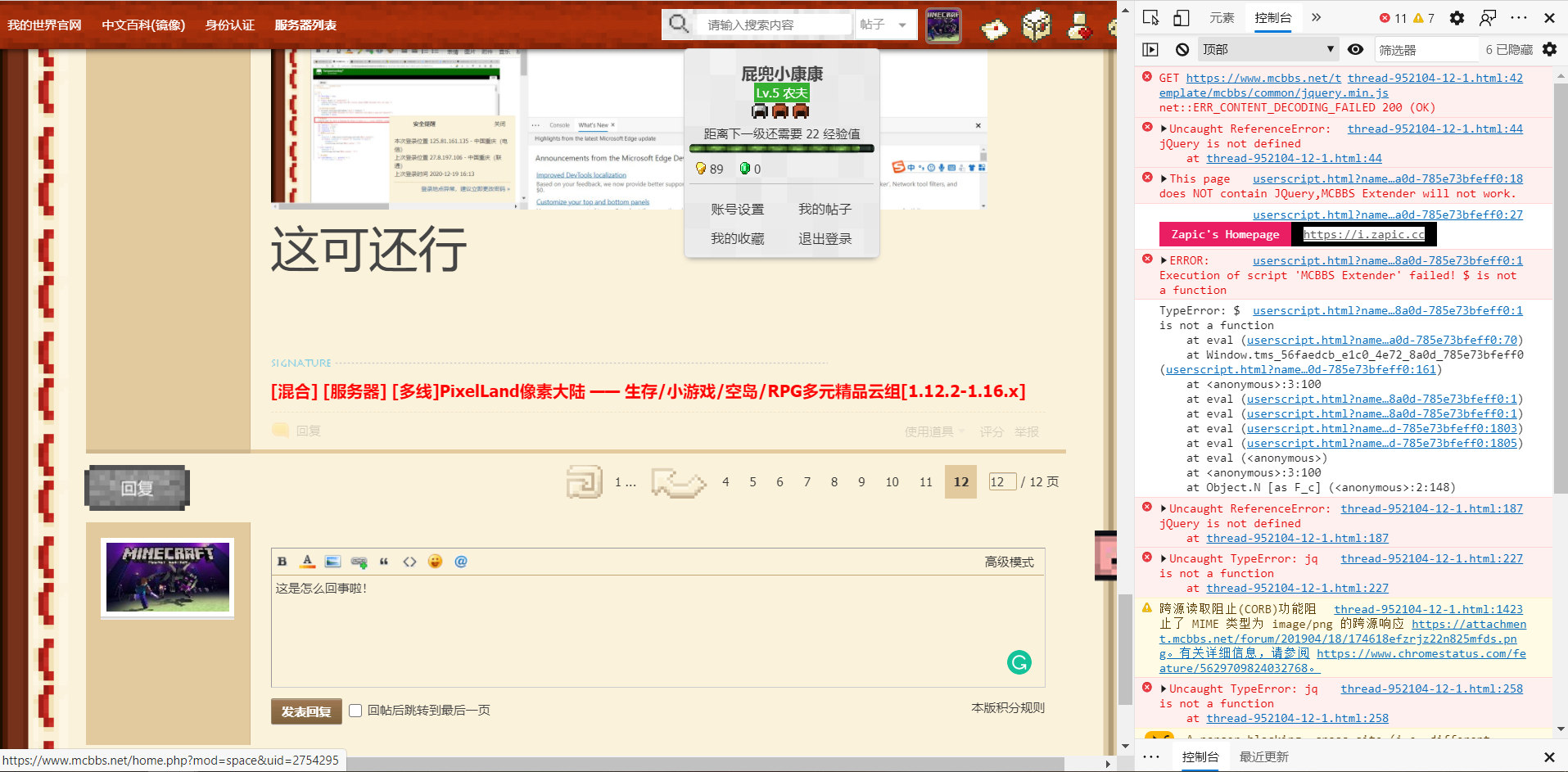1568x772 pixels.
Task: Open DevTools settings gear in top bar
Action: (x=1457, y=18)
